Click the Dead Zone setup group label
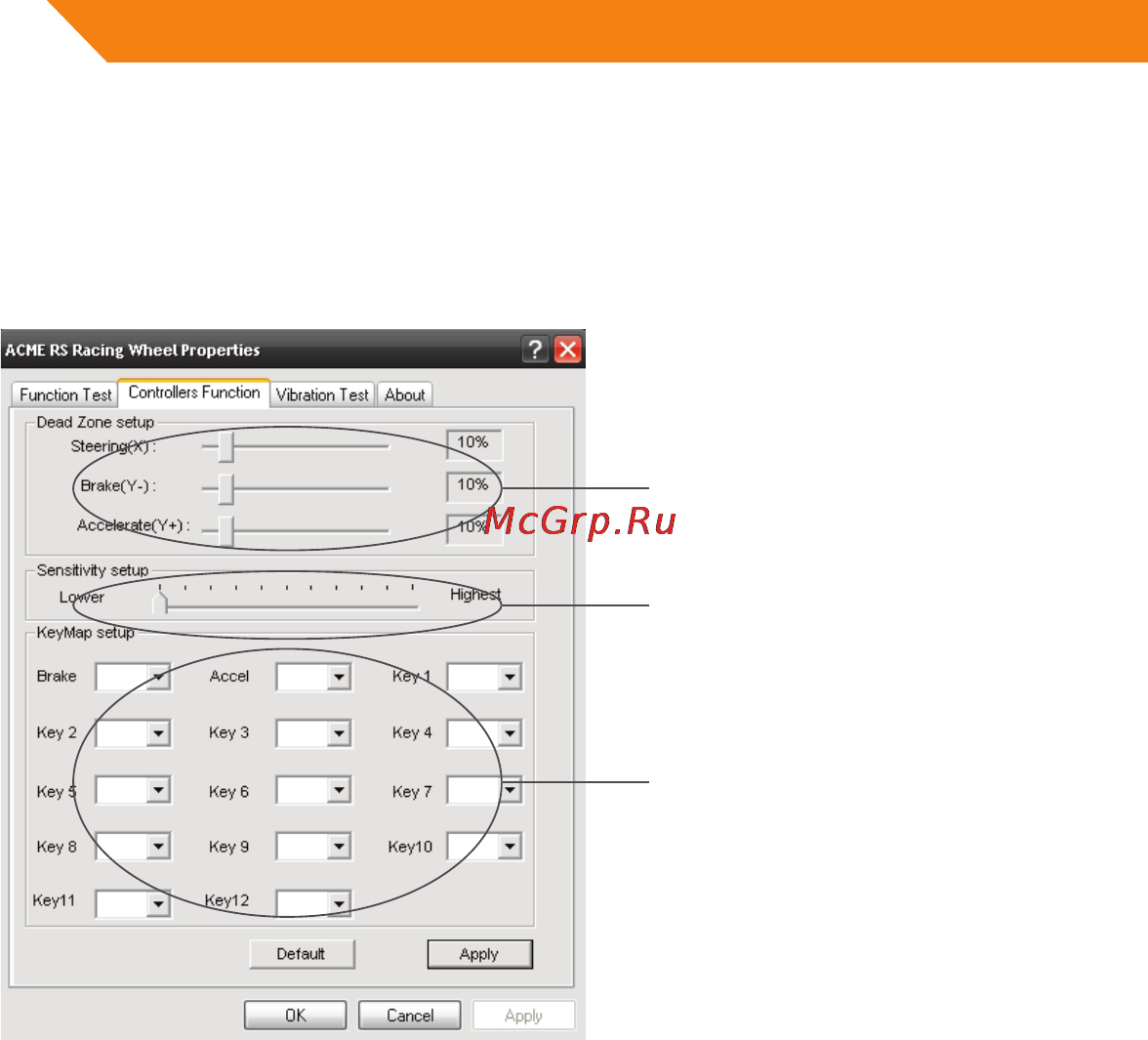The height and width of the screenshot is (1040, 1148). click(x=96, y=423)
